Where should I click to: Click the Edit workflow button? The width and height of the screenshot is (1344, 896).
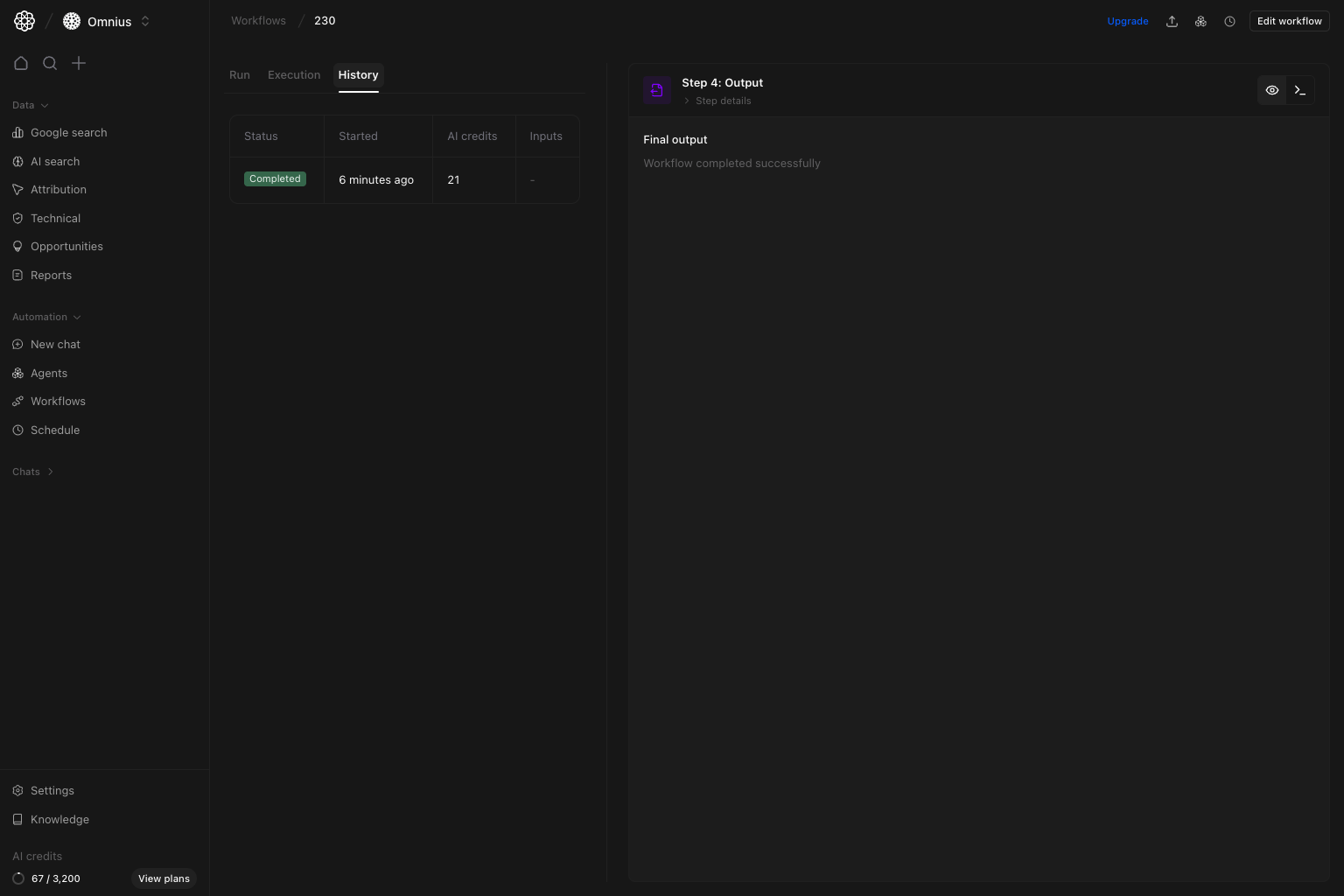1289,21
